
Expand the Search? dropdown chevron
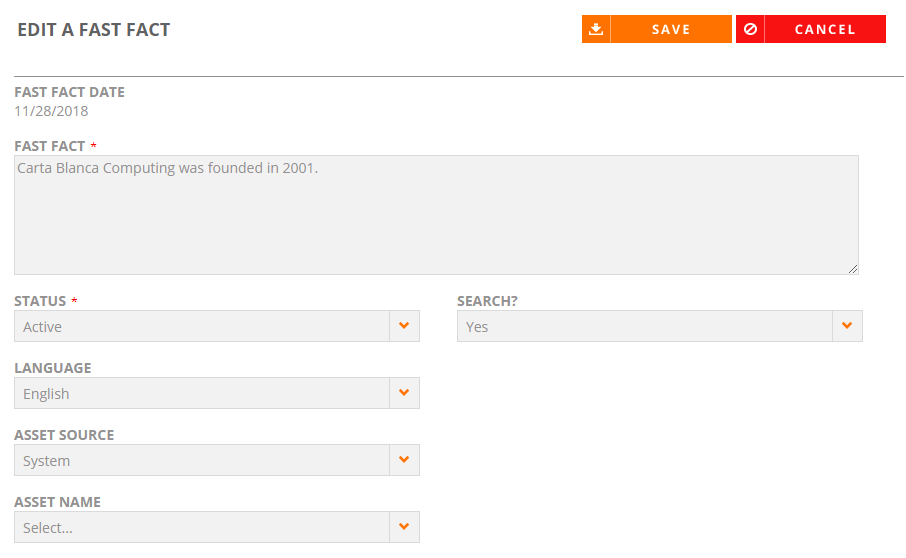(847, 326)
